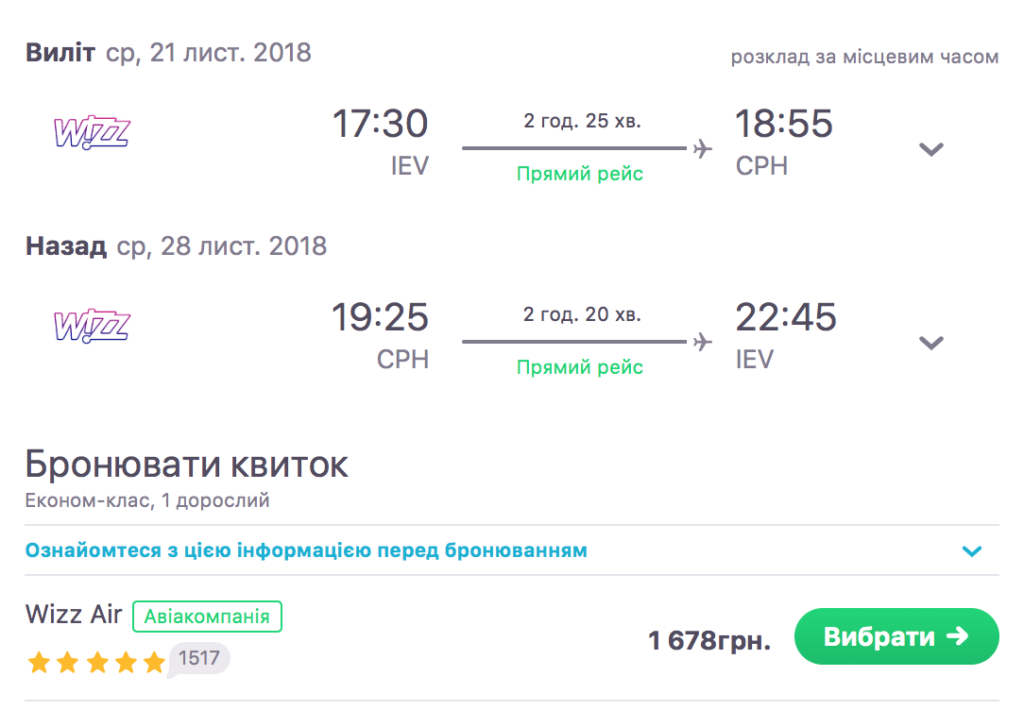
Task: Open the 1517 reviews count bubble
Action: 200,658
